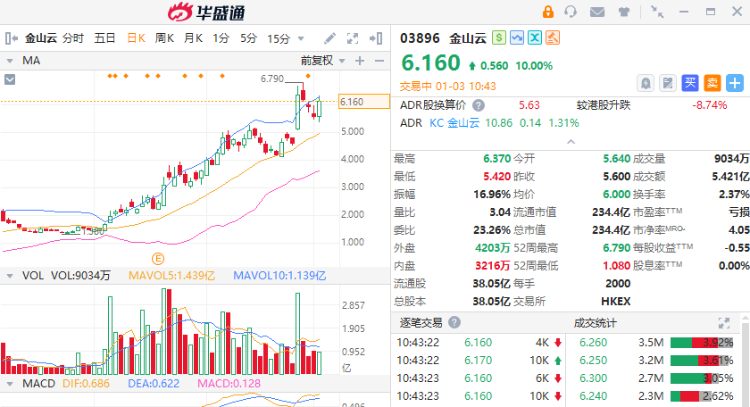Click the 6.160 current price tag on chart axis
The width and height of the screenshot is (750, 407).
pos(364,101)
